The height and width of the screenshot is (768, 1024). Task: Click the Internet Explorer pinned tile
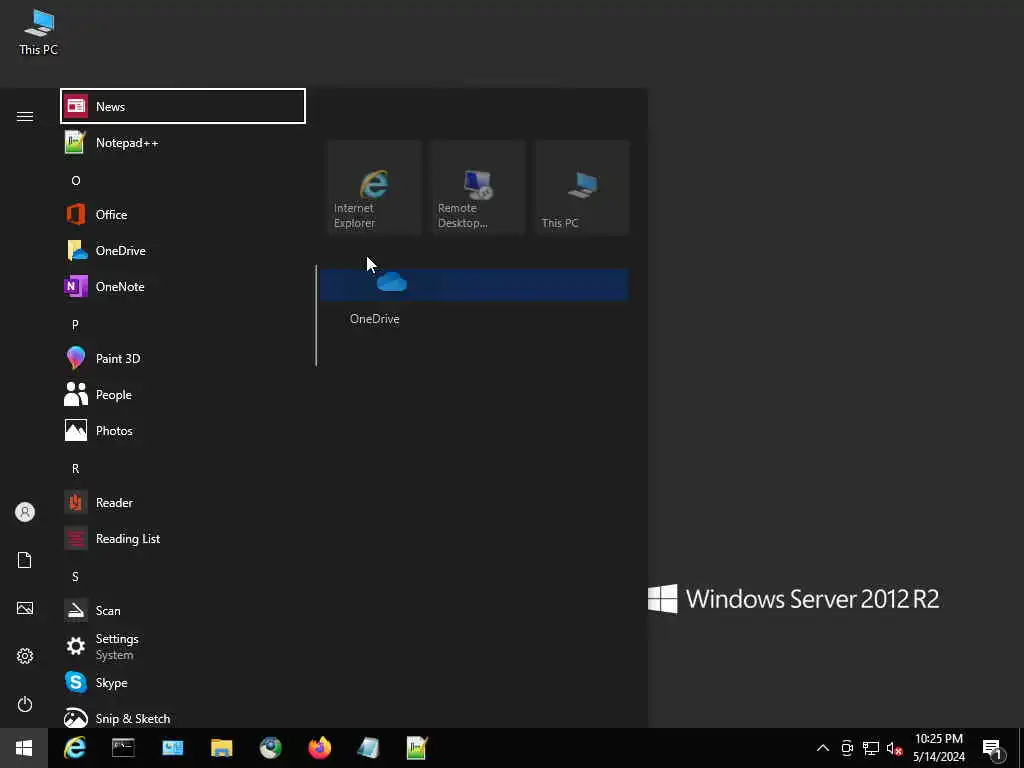374,187
